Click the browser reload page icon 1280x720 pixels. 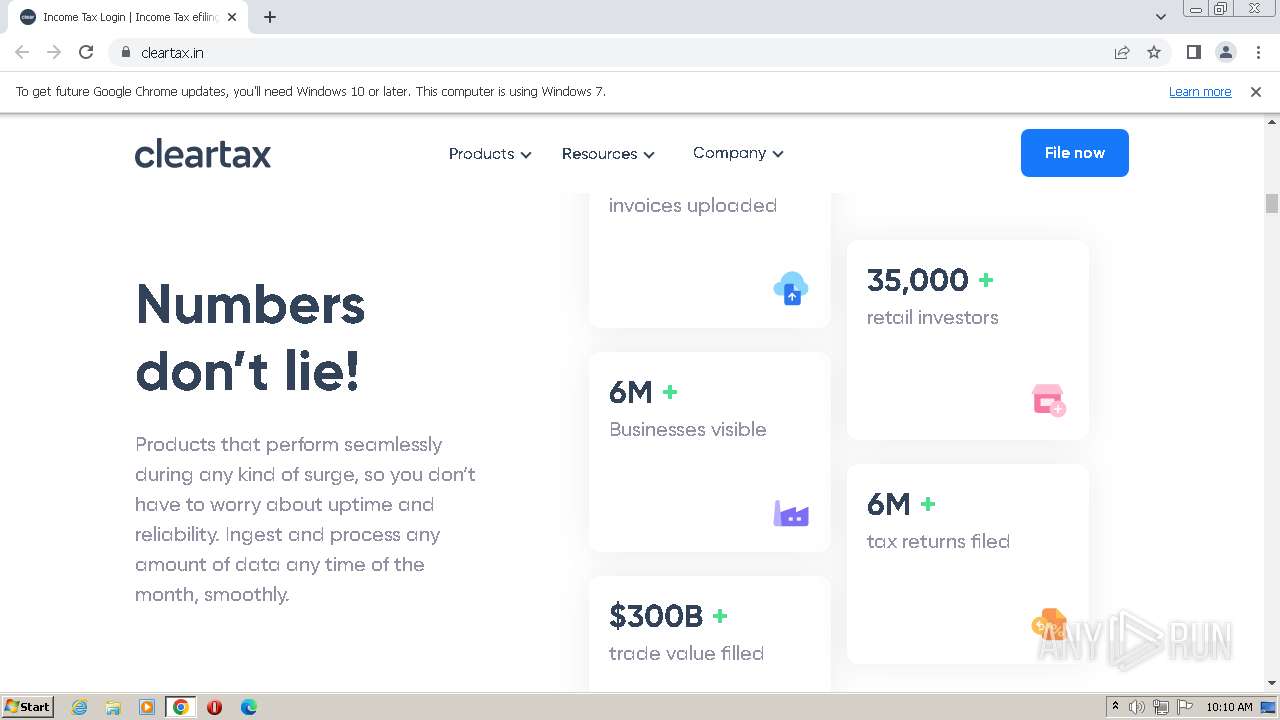[86, 52]
